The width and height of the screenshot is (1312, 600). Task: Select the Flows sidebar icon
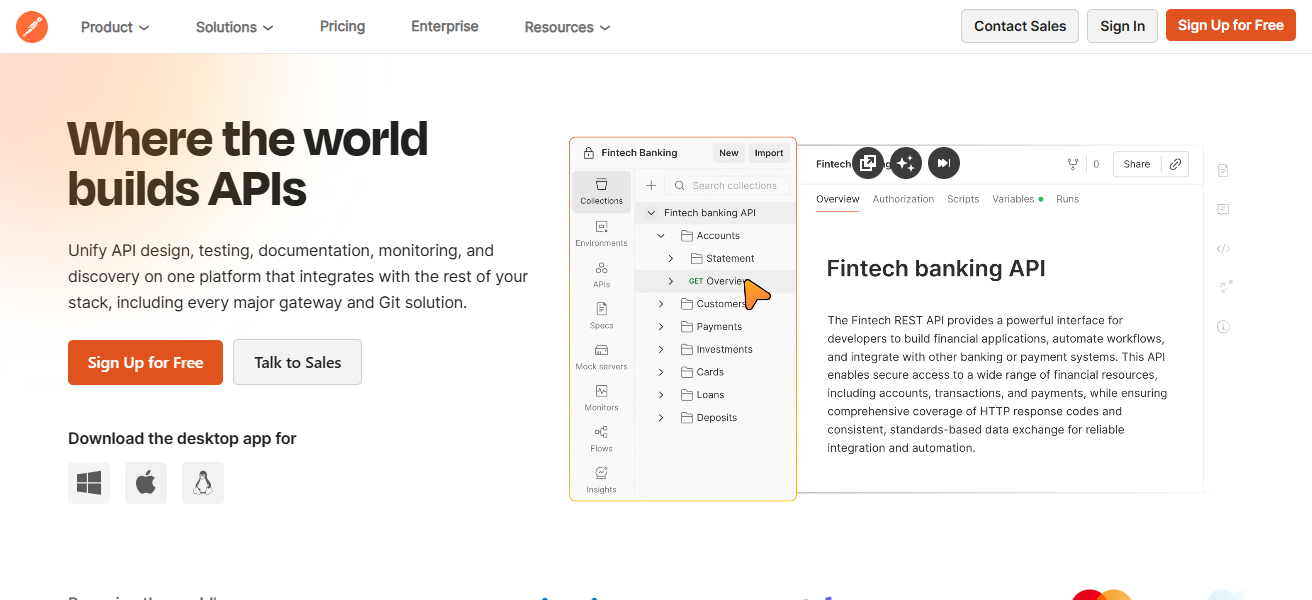[601, 439]
